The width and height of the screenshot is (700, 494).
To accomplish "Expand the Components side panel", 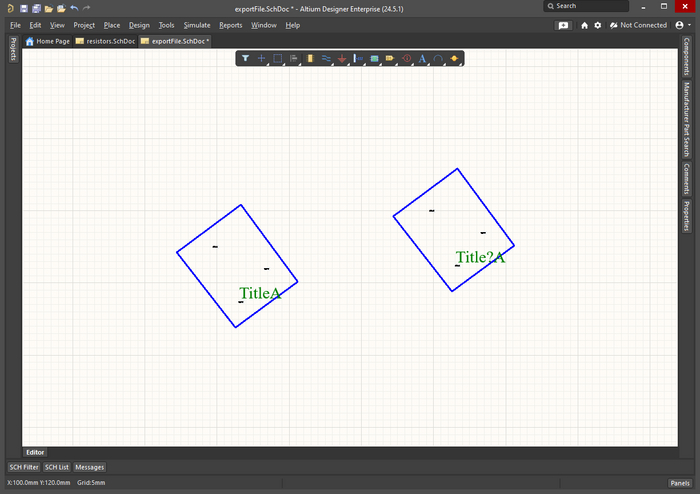I will pos(687,56).
